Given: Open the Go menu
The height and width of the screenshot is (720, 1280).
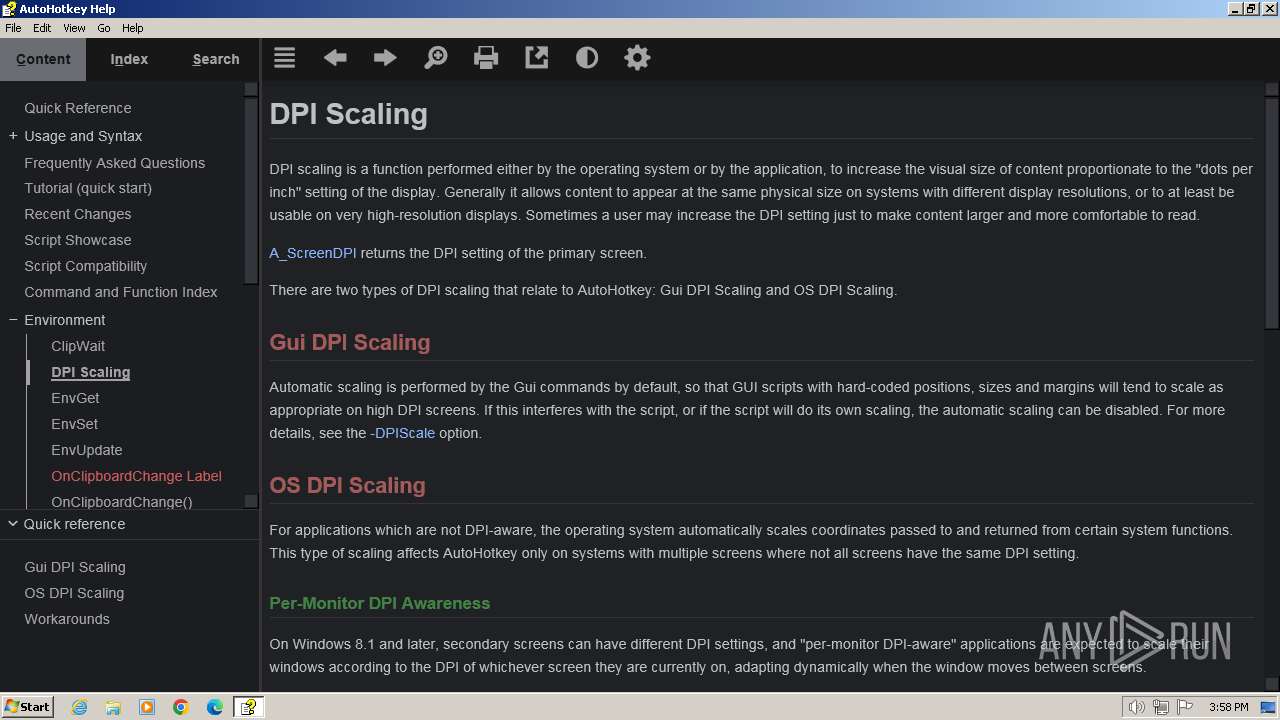Looking at the screenshot, I should [x=104, y=28].
